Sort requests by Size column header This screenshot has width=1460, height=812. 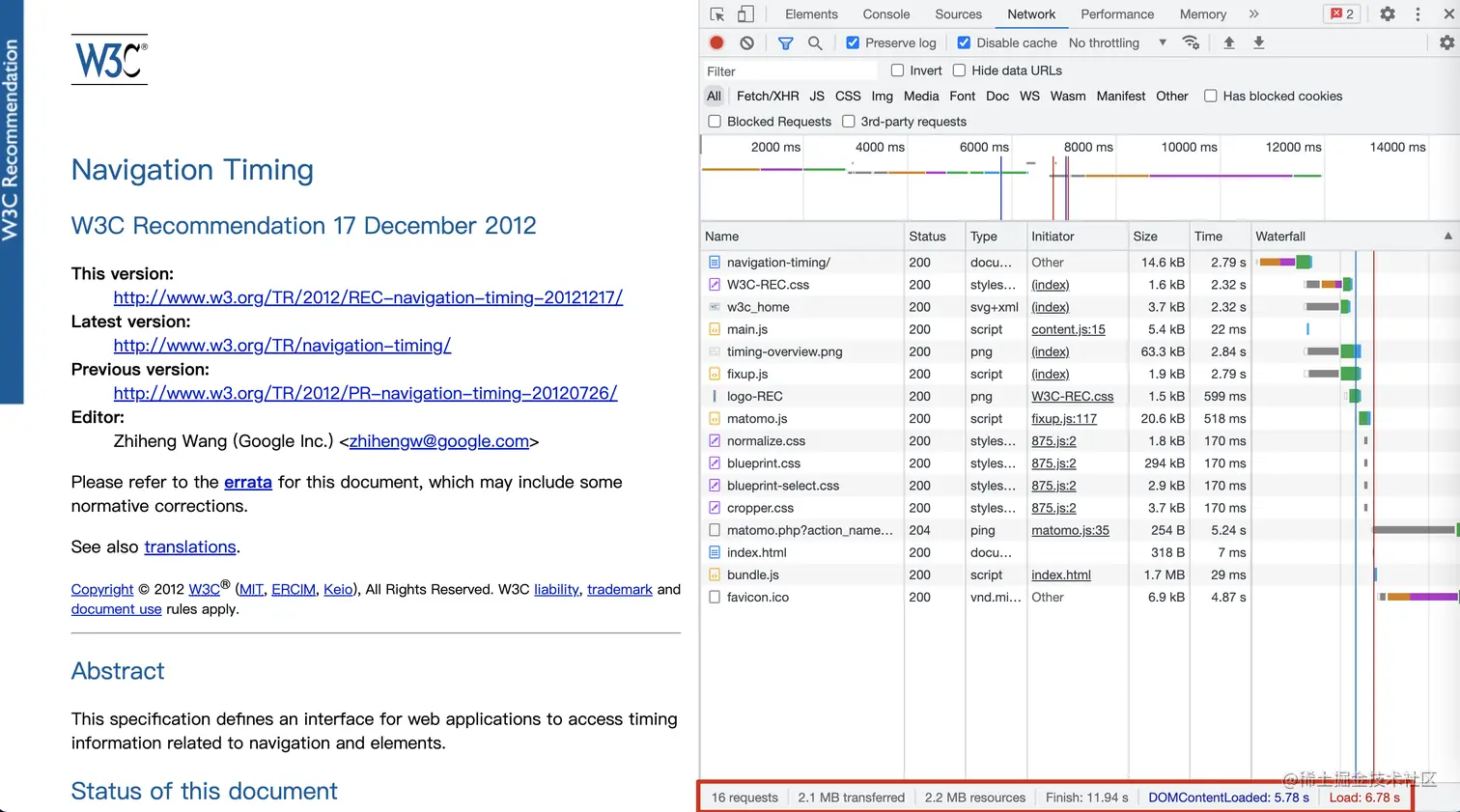[x=1157, y=237]
